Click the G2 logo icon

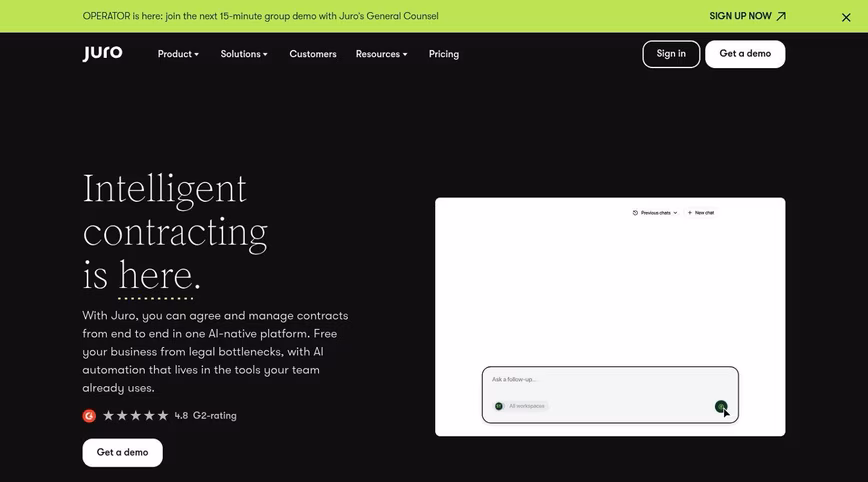coord(89,416)
